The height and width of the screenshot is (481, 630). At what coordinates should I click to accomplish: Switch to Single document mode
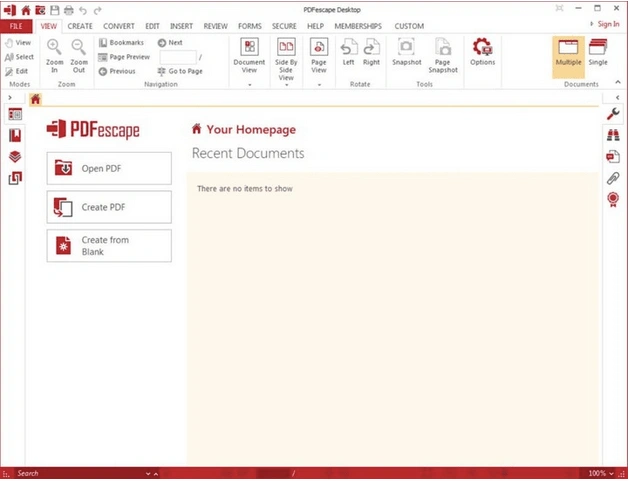click(598, 52)
